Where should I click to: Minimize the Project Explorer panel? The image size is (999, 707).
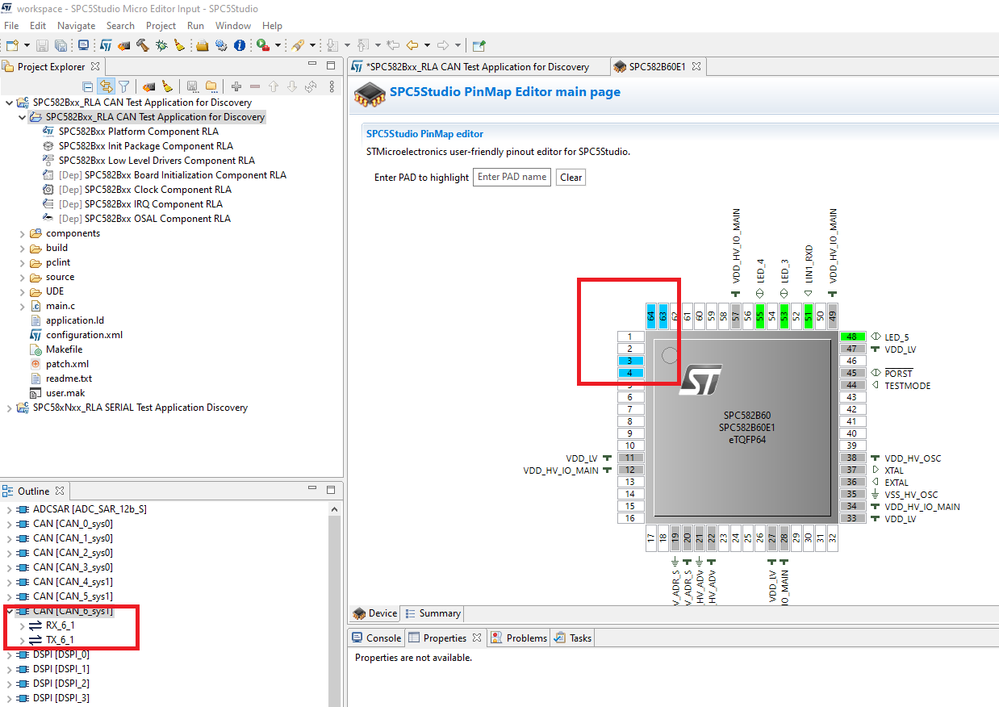point(312,64)
